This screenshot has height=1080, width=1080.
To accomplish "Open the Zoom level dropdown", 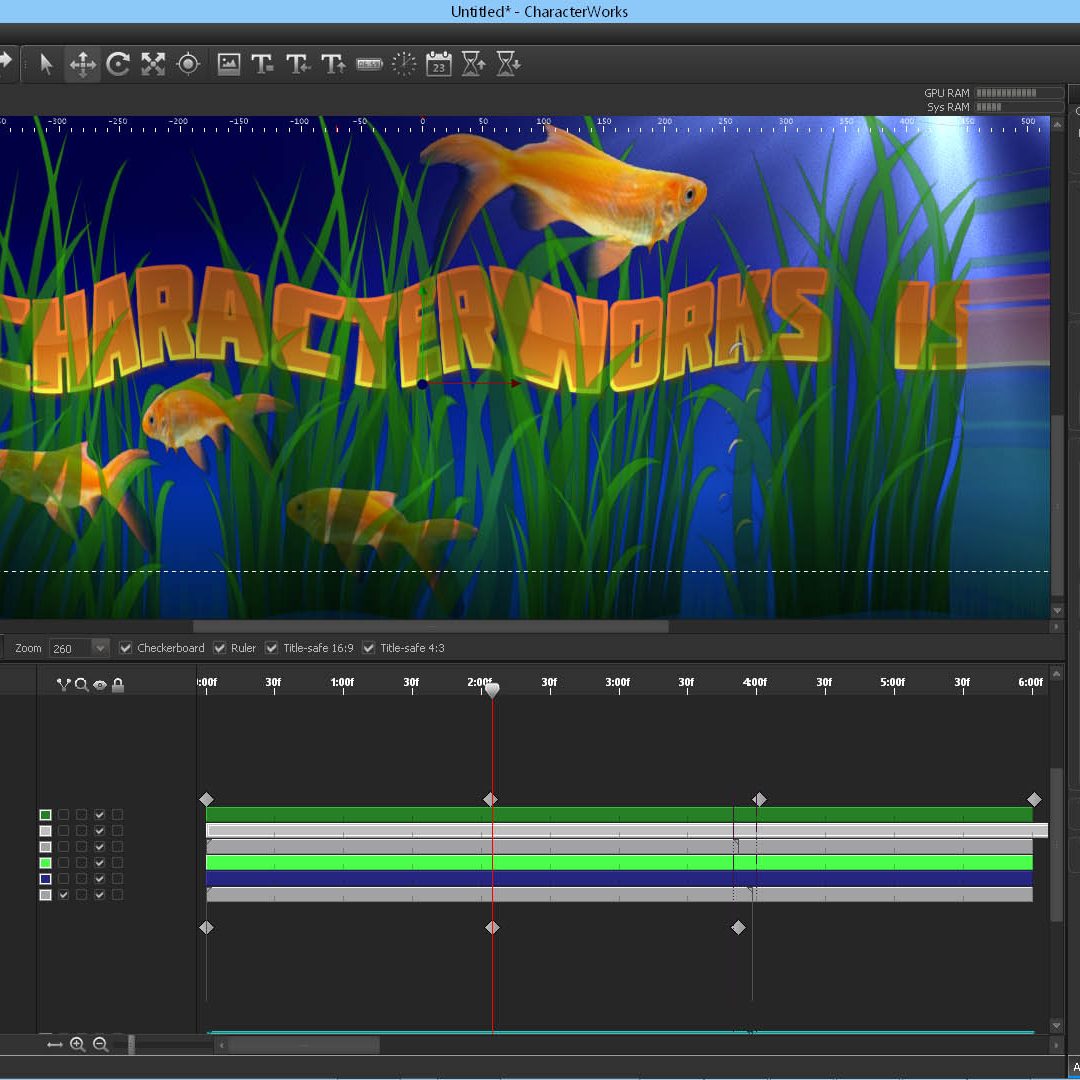I will click(x=100, y=648).
